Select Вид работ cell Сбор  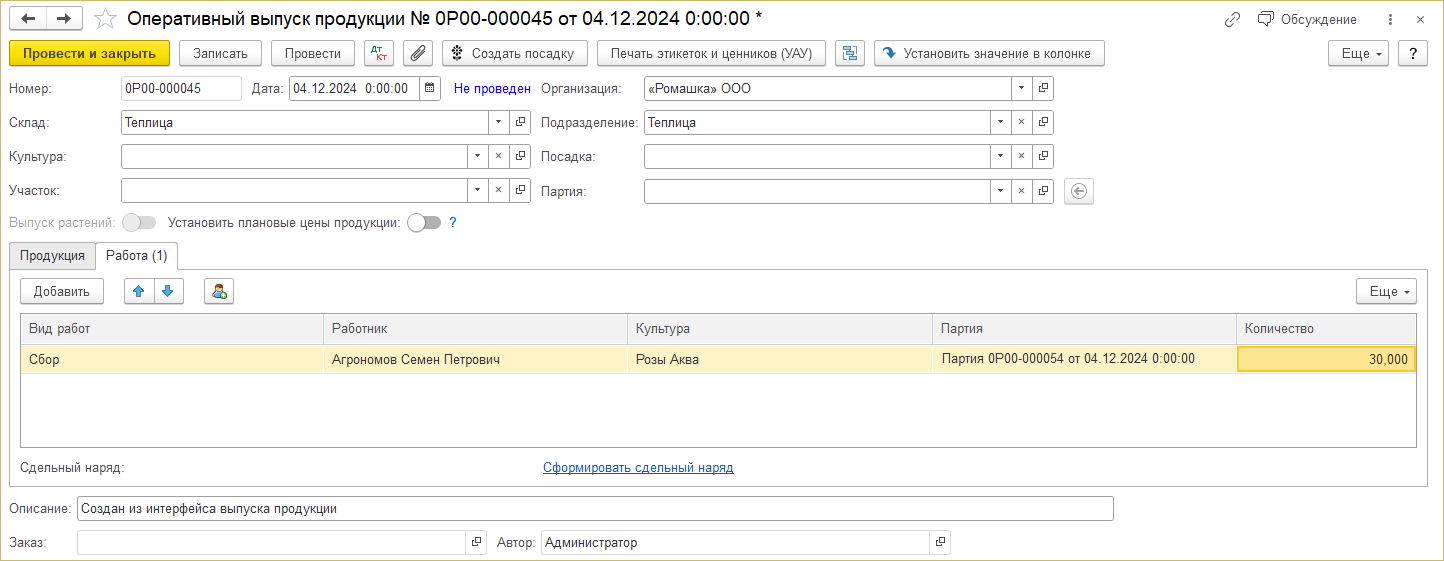pos(172,359)
